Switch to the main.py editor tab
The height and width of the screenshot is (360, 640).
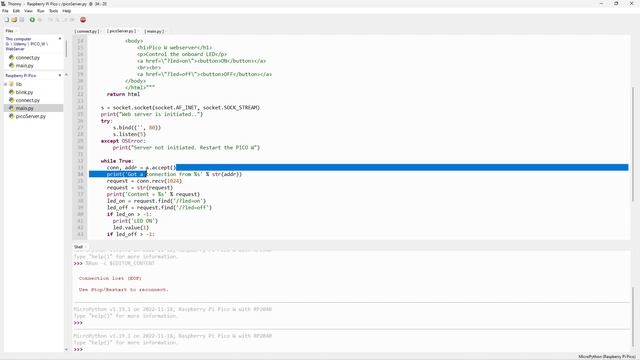(x=154, y=31)
